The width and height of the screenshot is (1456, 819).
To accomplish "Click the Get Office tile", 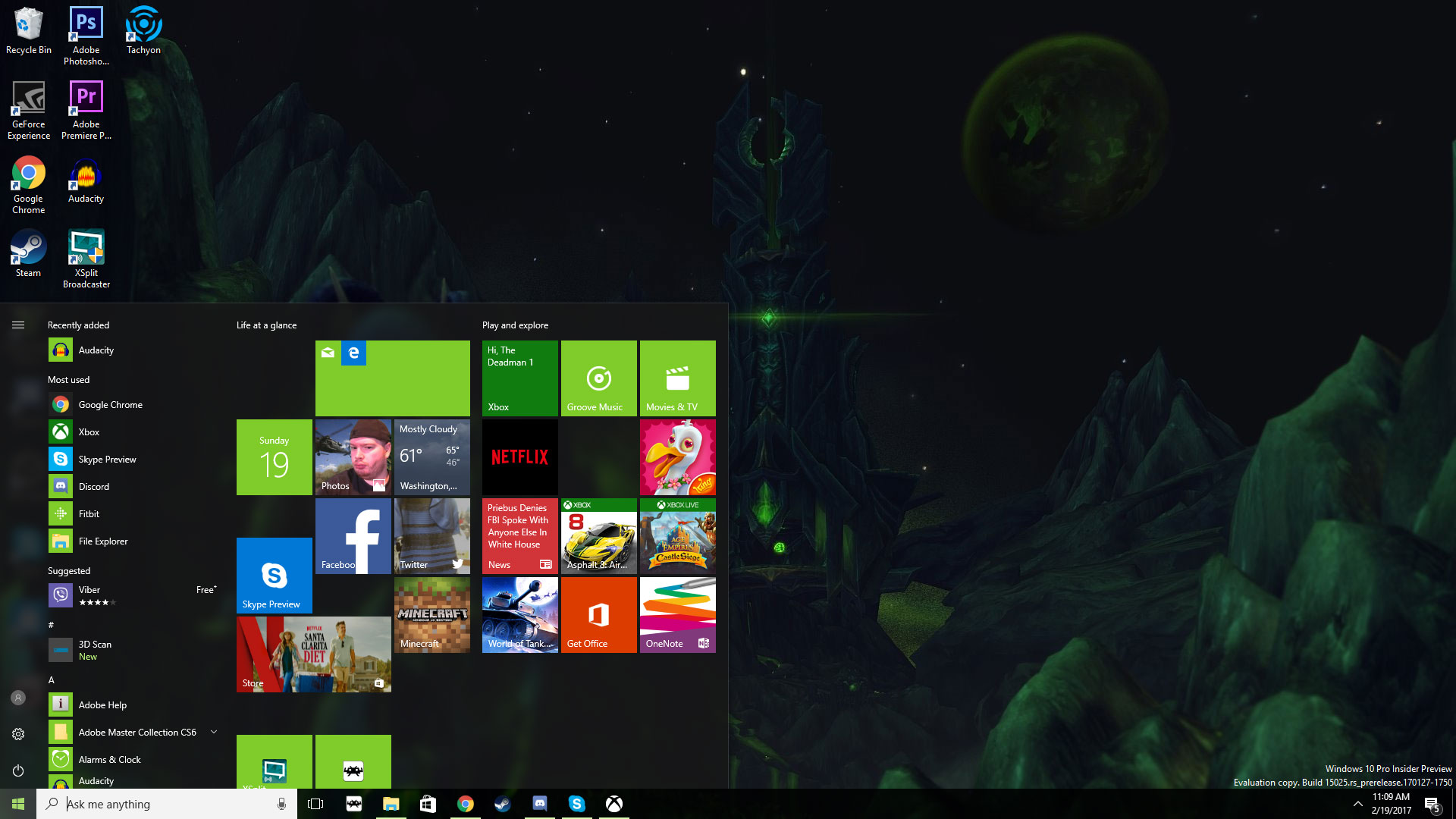I will pyautogui.click(x=599, y=615).
